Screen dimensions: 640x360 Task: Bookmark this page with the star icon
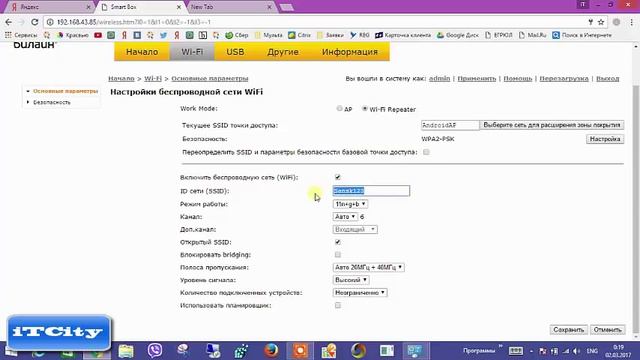[601, 22]
